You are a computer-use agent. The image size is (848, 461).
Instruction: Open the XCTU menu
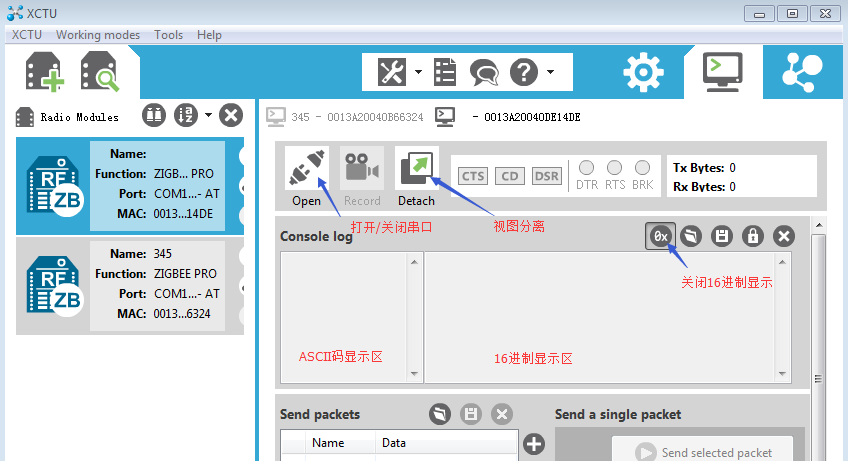tap(26, 35)
